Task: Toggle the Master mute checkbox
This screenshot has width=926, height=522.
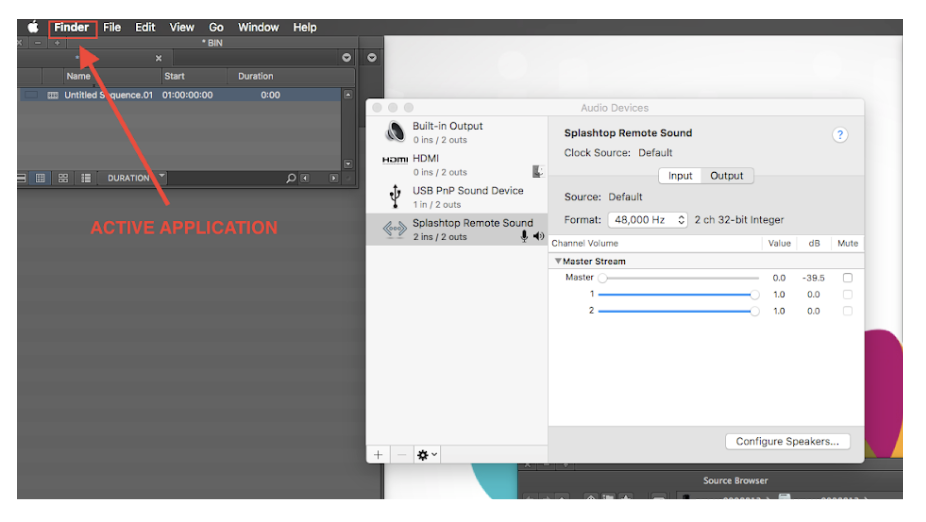Action: pos(847,278)
